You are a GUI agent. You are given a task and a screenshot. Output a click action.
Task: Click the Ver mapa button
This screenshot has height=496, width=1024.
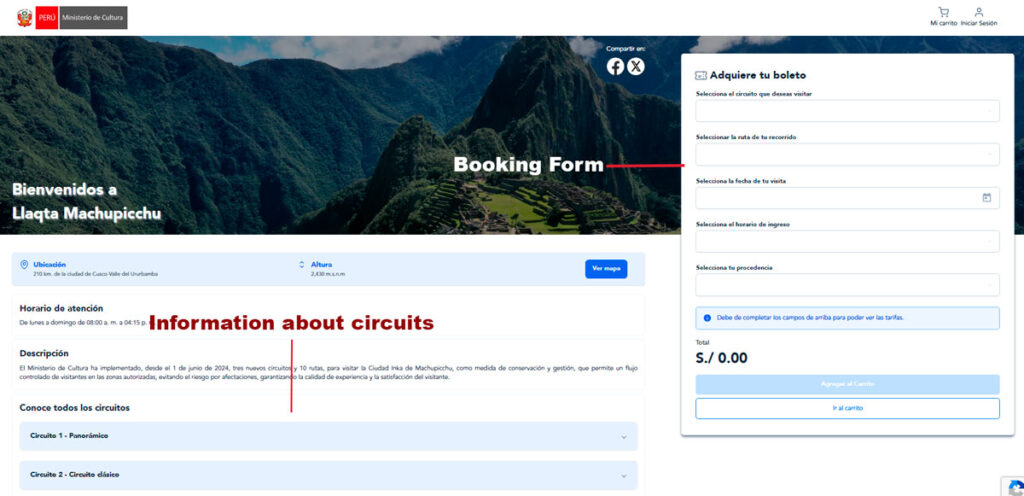[x=606, y=268]
